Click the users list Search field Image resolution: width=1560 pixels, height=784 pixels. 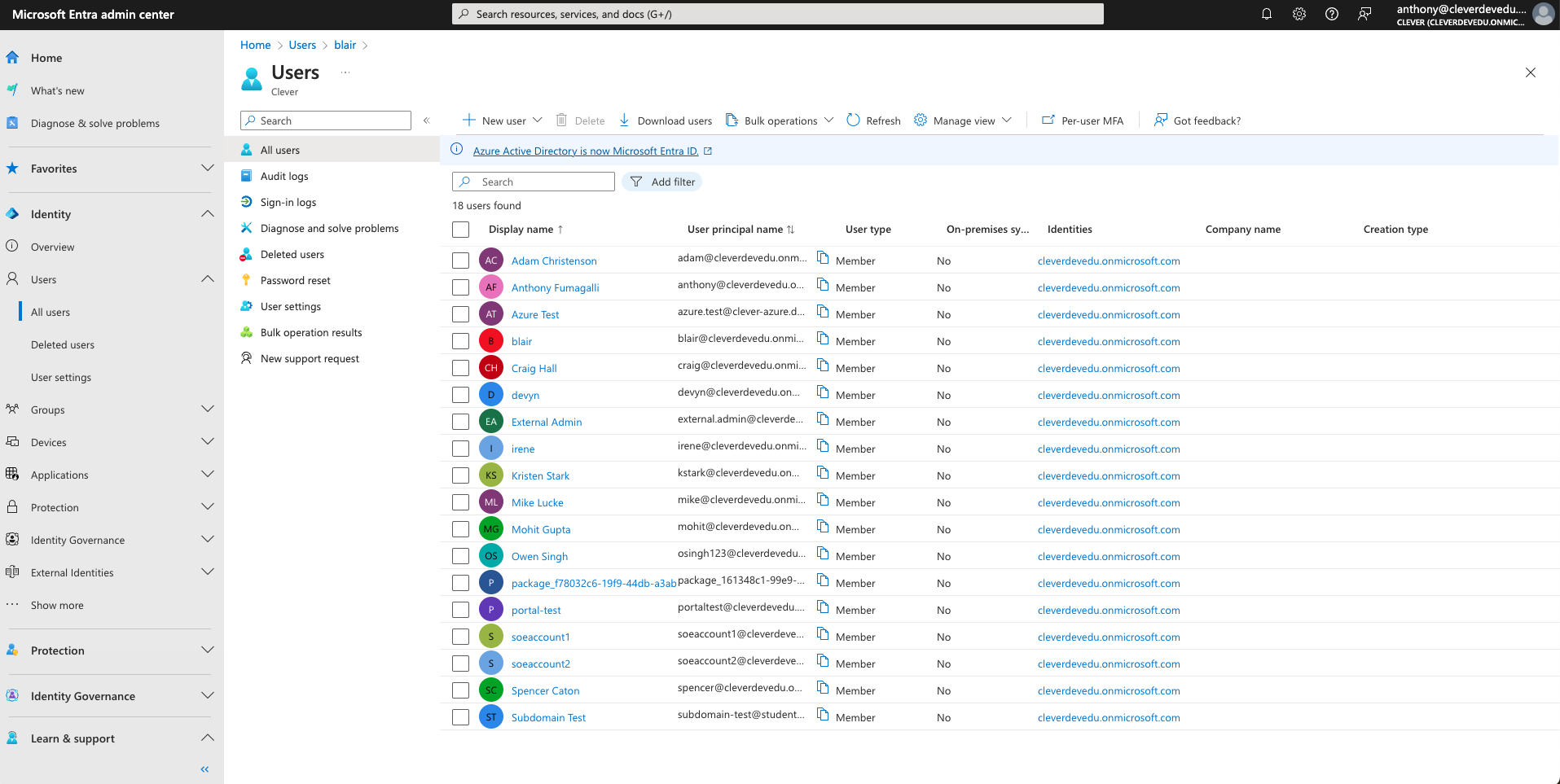(x=534, y=182)
